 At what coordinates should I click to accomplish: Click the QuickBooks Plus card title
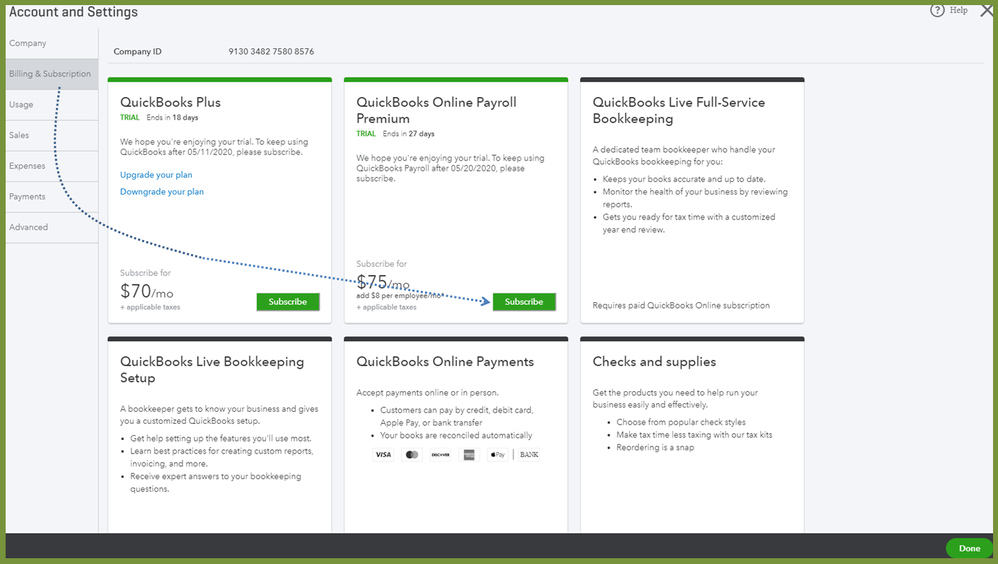point(171,102)
